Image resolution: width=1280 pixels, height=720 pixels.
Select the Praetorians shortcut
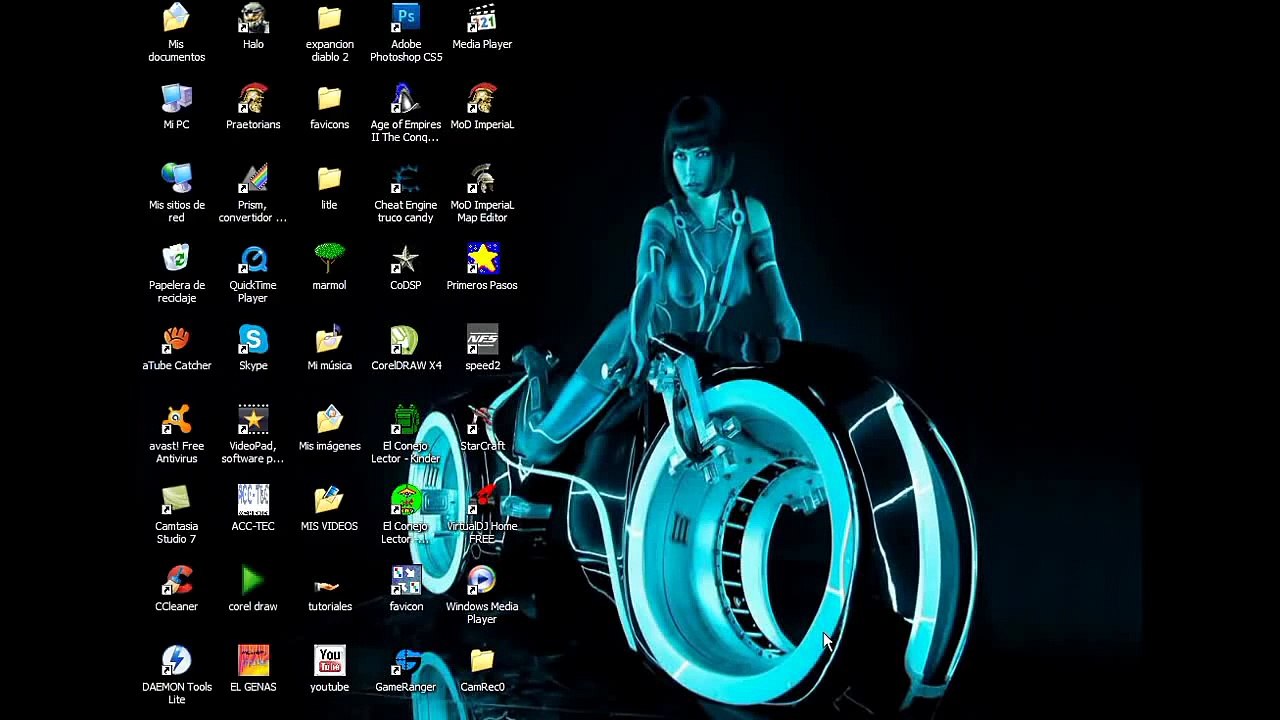tap(253, 98)
